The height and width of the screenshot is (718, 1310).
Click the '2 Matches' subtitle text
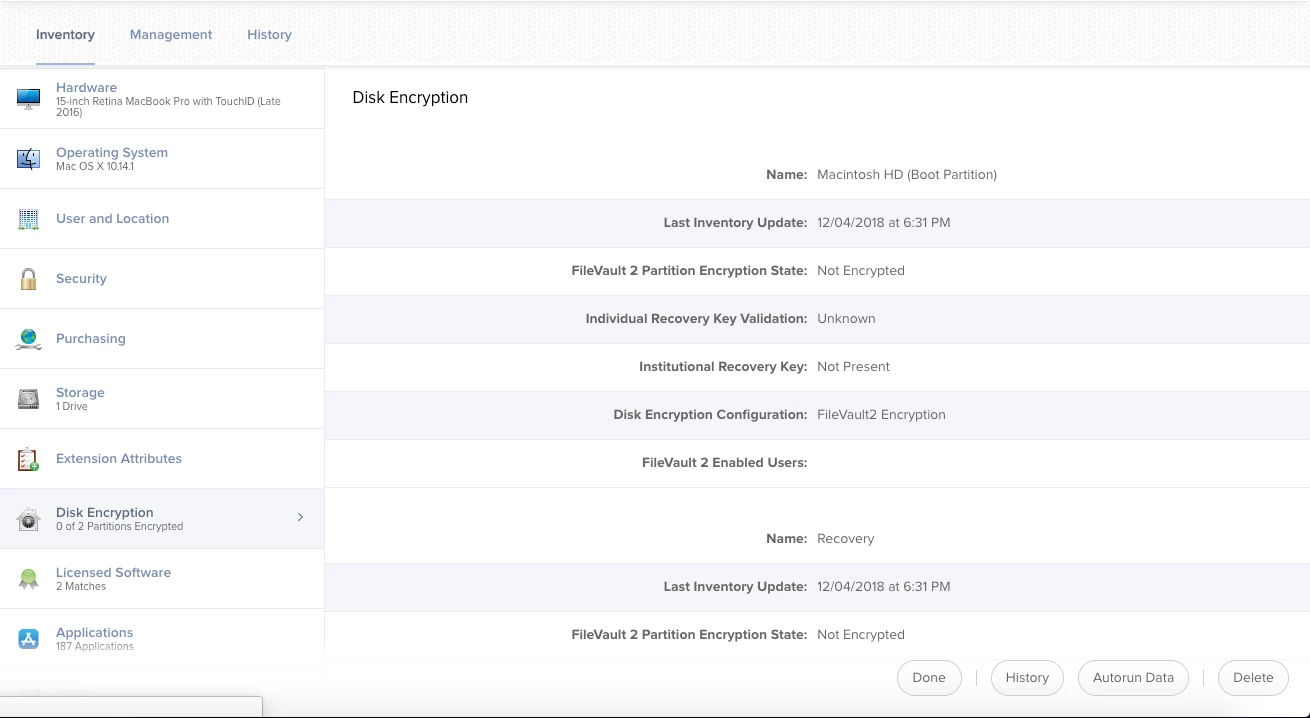(x=81, y=586)
